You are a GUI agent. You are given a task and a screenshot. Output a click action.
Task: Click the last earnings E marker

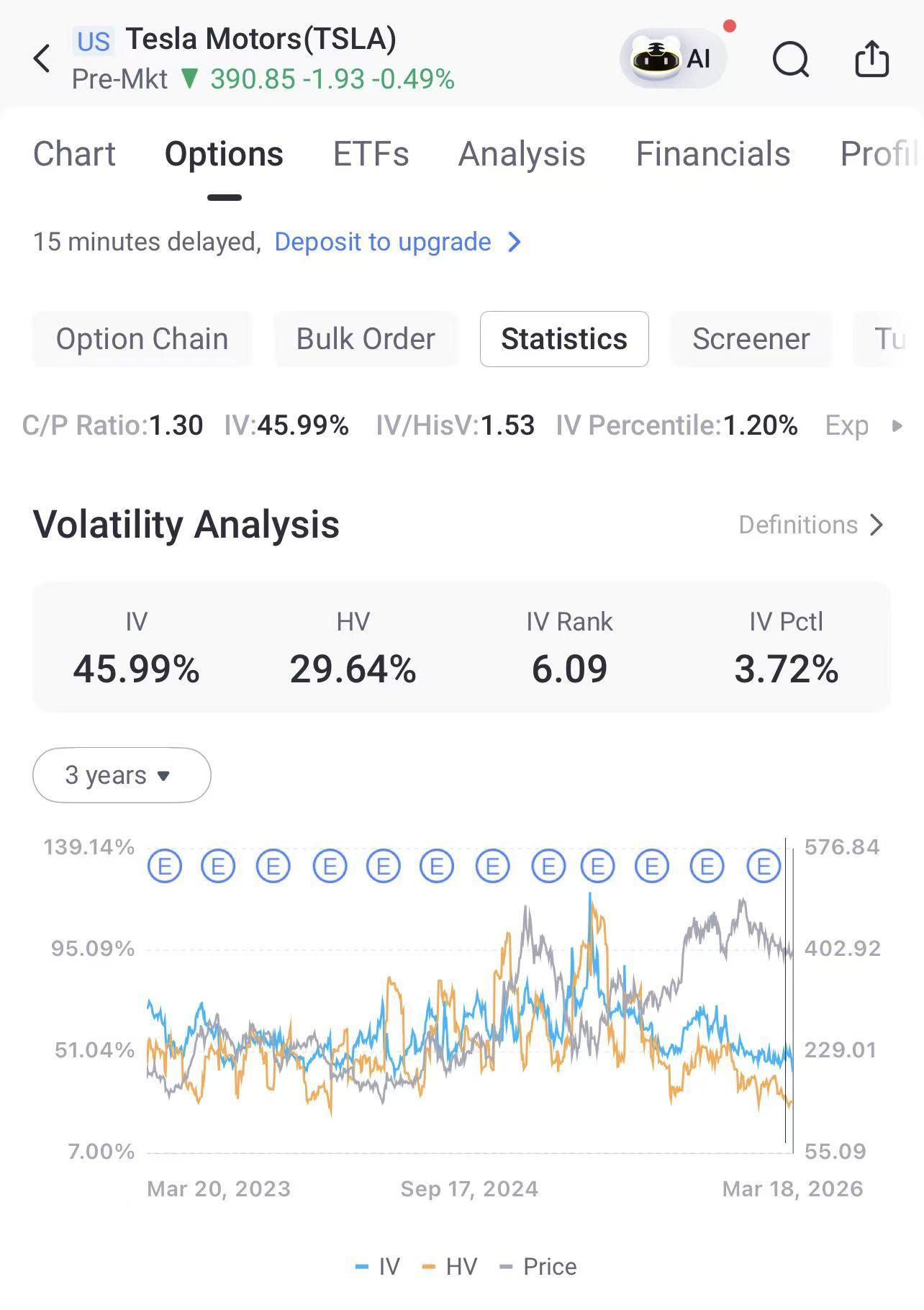pyautogui.click(x=764, y=866)
